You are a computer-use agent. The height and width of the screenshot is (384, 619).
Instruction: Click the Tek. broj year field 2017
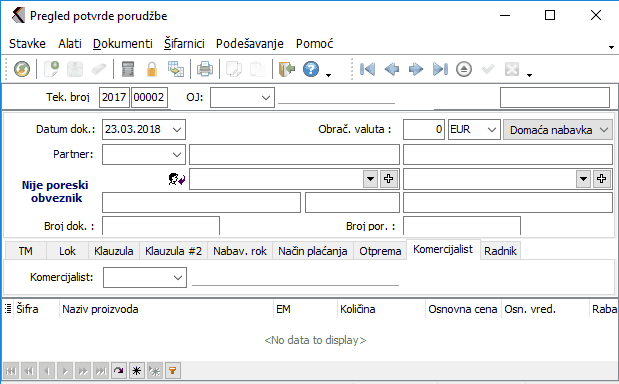pyautogui.click(x=114, y=97)
